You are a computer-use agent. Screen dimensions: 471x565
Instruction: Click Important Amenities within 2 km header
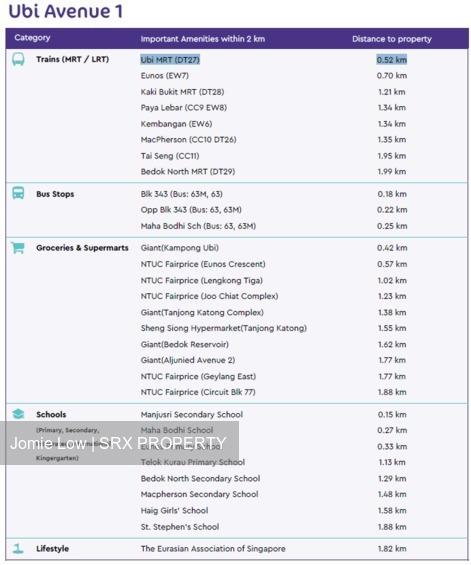pyautogui.click(x=203, y=39)
